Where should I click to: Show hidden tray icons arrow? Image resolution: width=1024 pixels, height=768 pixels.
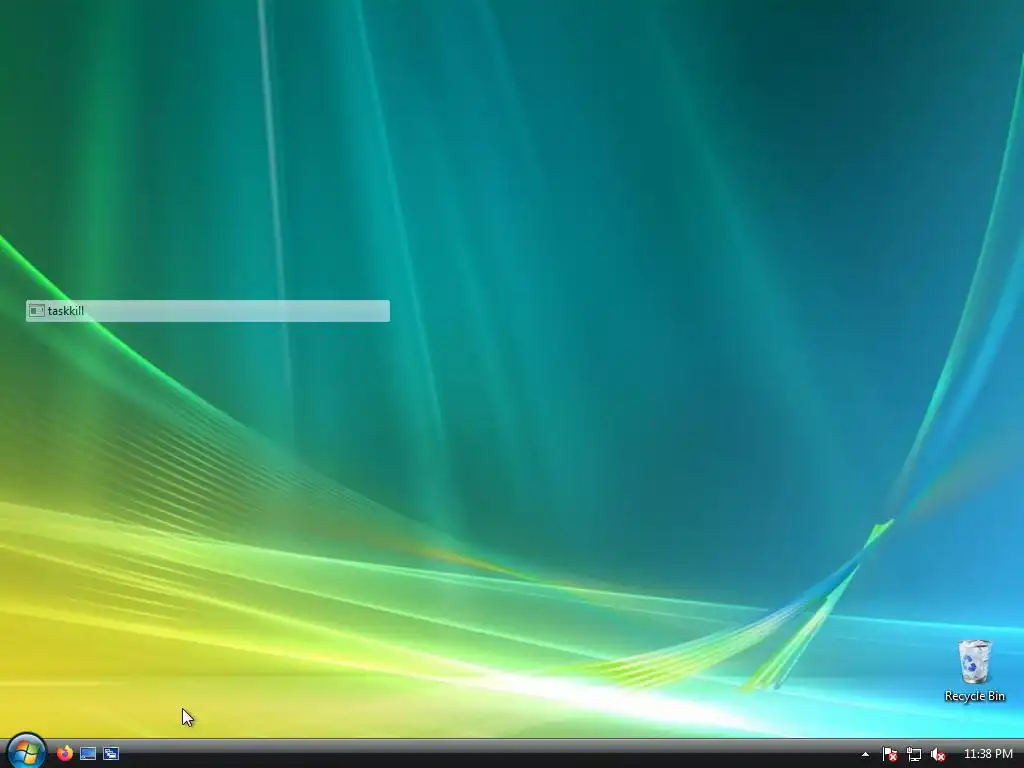point(865,754)
